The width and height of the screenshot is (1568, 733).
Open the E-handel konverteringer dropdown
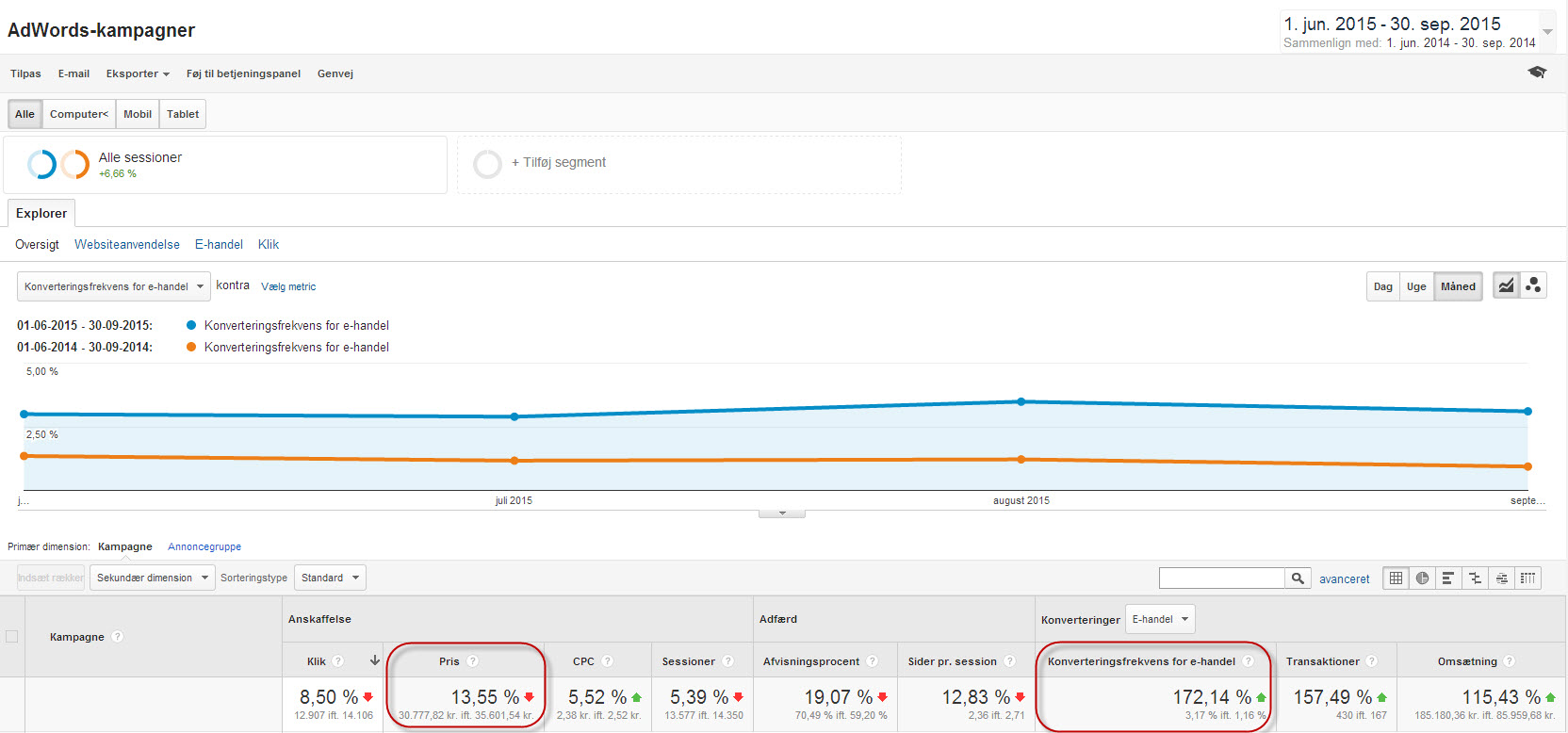[x=1160, y=619]
